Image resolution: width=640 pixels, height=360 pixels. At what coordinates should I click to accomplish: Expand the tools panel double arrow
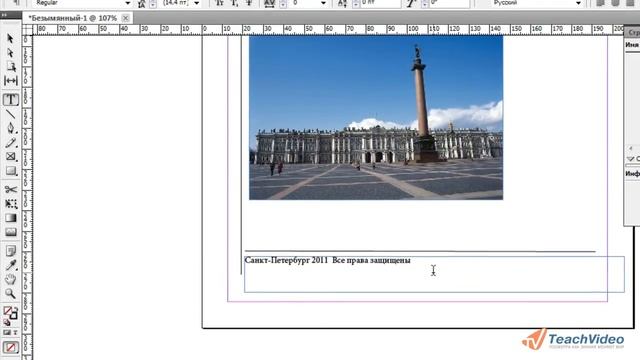pyautogui.click(x=4, y=15)
